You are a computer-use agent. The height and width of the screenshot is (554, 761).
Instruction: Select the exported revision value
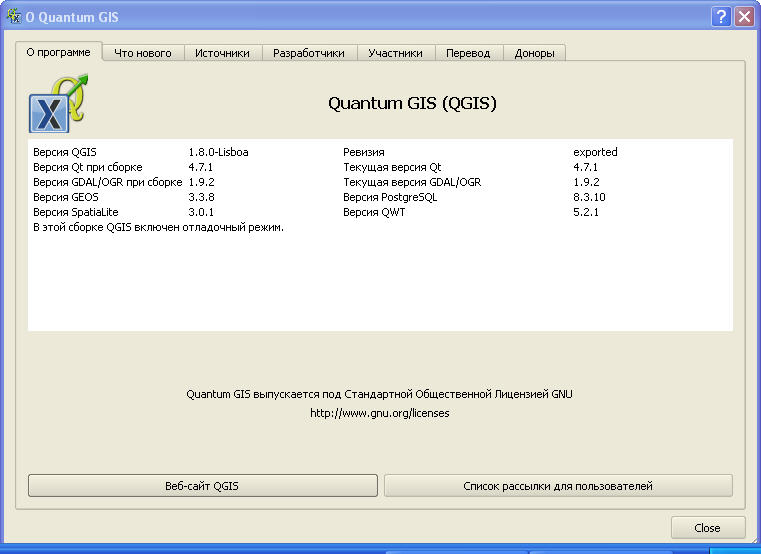596,152
